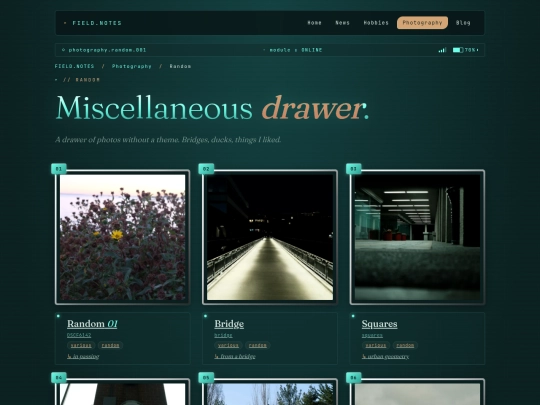Screen dimensions: 540x405
Task: Click the 04 number badge
Action: [59, 377]
